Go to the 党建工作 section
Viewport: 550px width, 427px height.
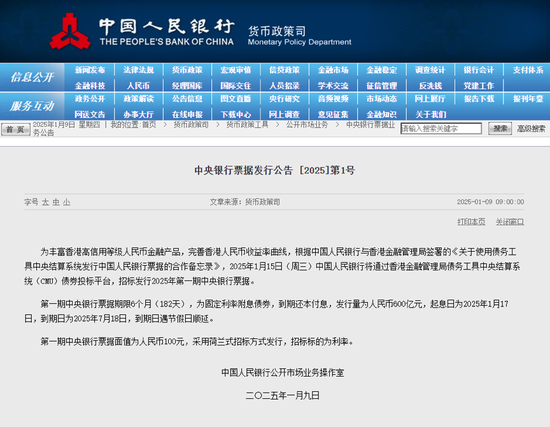coord(479,86)
